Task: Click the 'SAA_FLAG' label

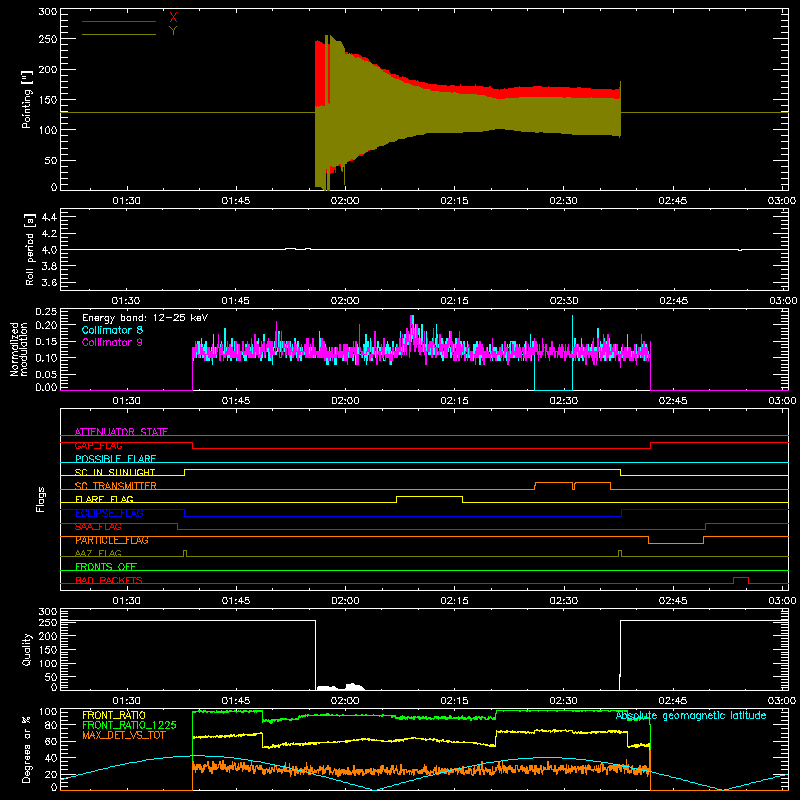Action: 98,527
